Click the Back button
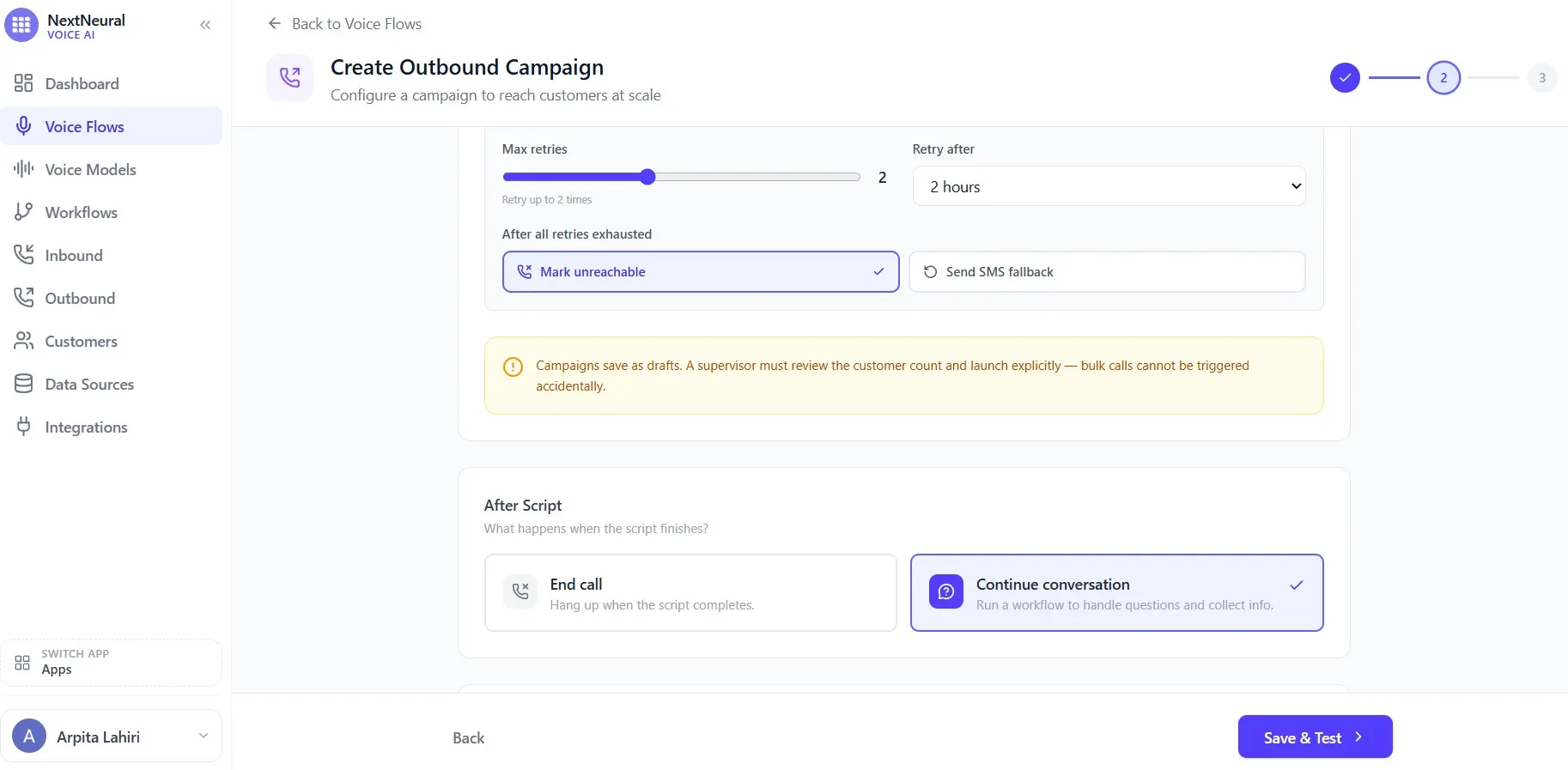This screenshot has width=1568, height=770. click(x=468, y=737)
